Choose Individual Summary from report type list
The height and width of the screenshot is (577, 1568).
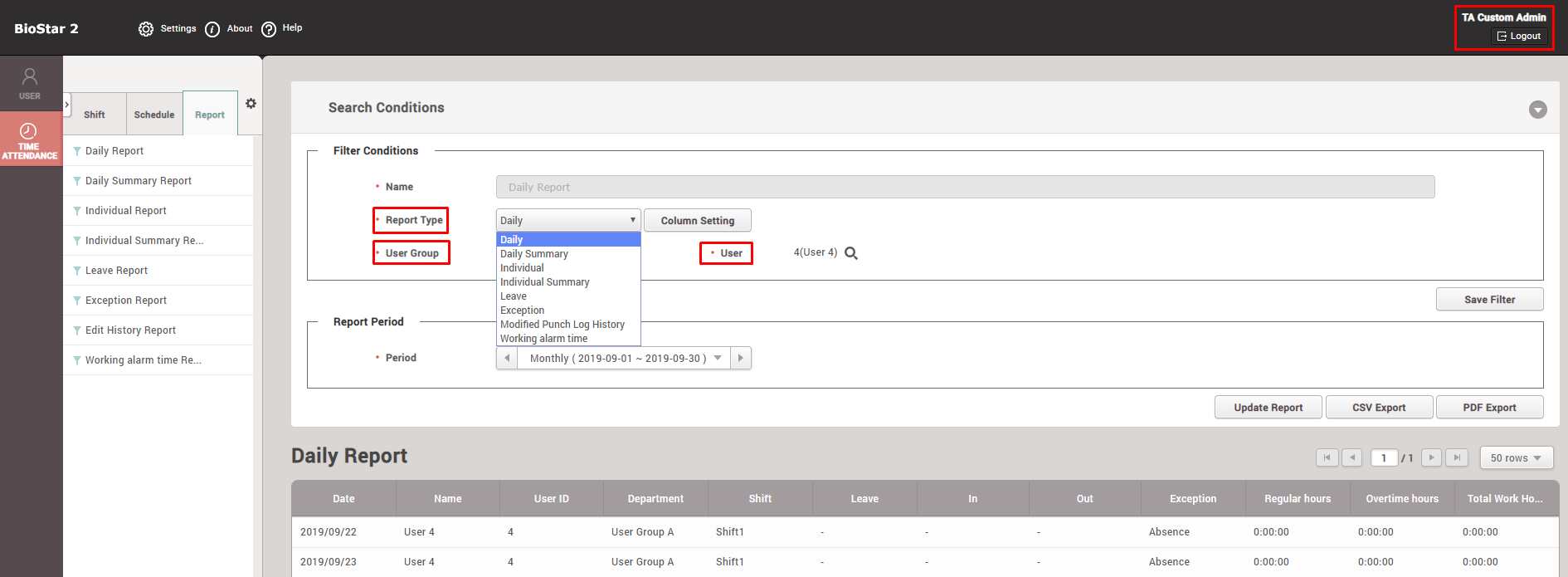click(x=544, y=282)
